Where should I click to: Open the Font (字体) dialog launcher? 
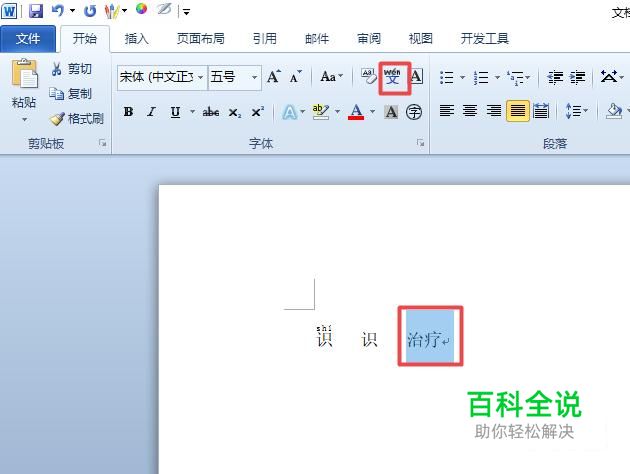coord(420,143)
